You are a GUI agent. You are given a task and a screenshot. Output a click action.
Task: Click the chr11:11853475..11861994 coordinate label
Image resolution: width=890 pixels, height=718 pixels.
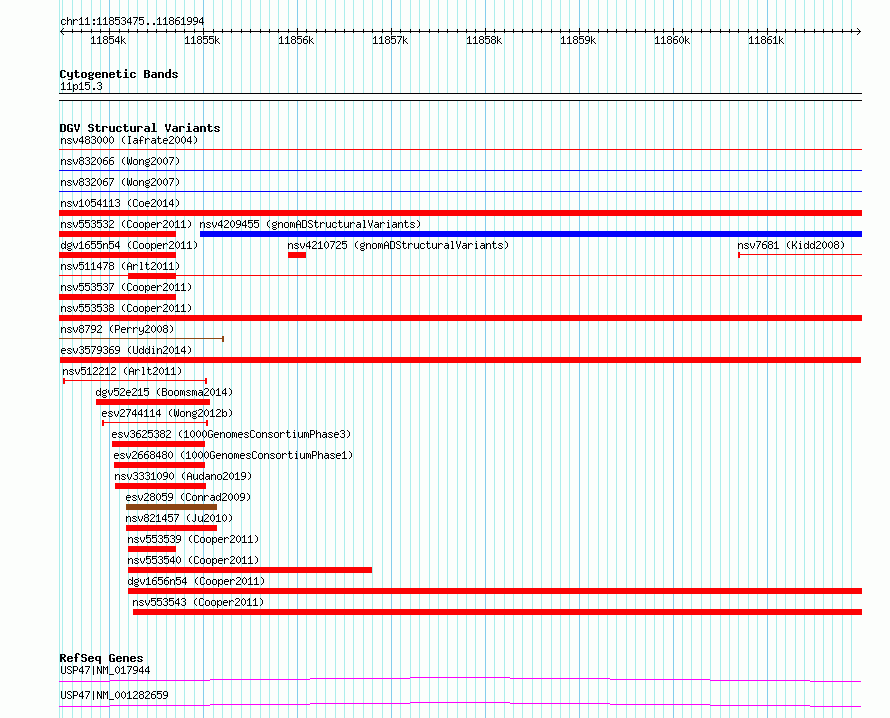coord(132,22)
